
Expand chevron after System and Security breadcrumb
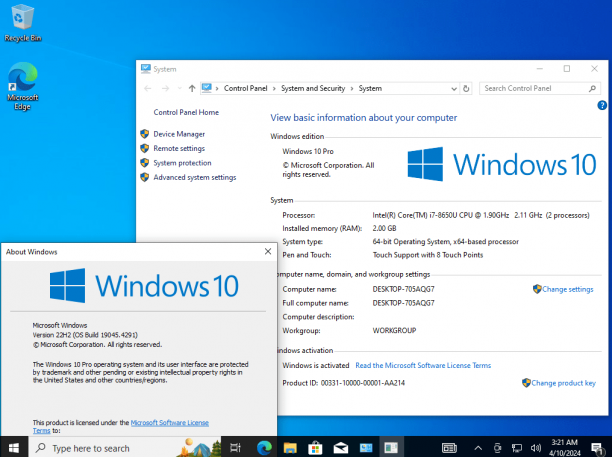point(352,89)
